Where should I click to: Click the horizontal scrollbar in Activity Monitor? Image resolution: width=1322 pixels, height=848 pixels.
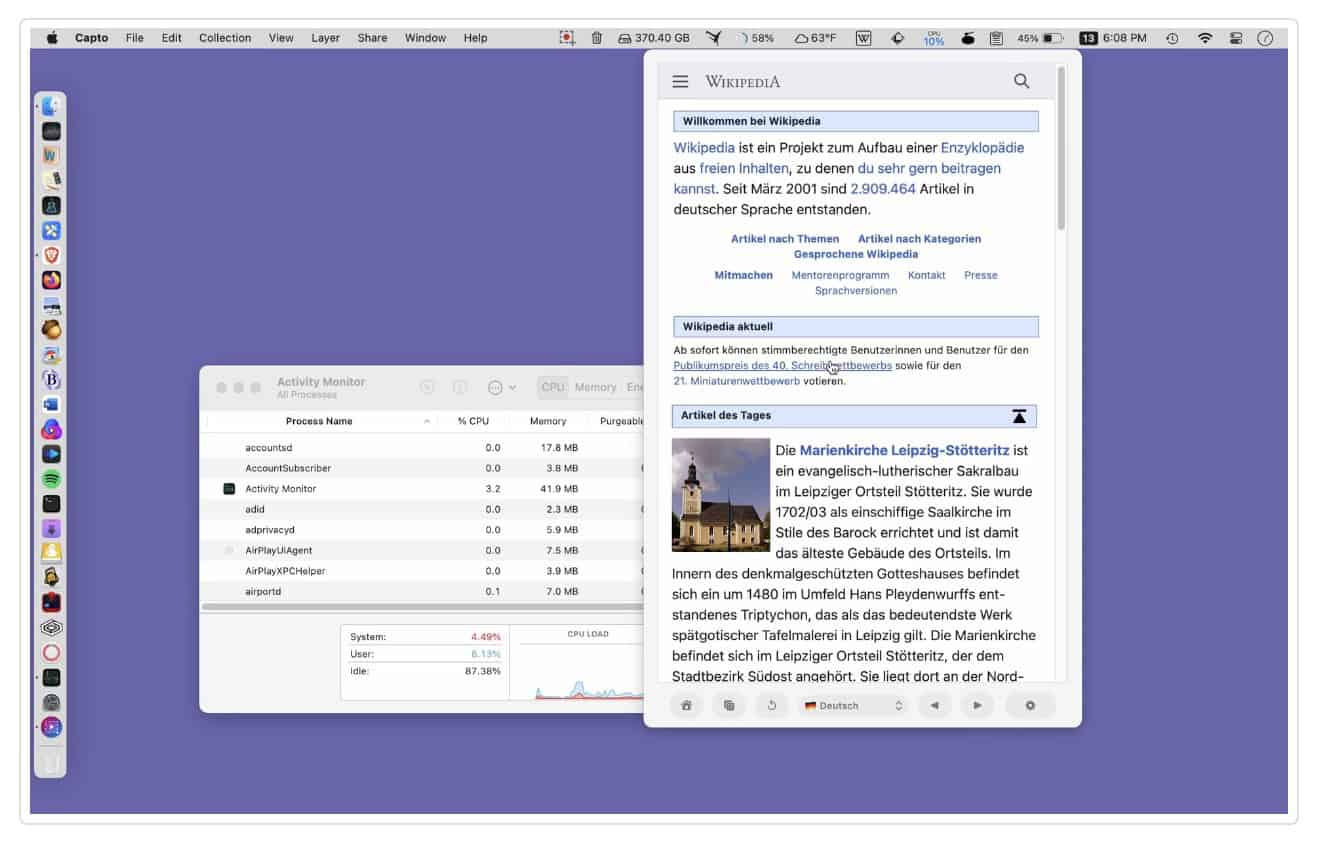[422, 607]
